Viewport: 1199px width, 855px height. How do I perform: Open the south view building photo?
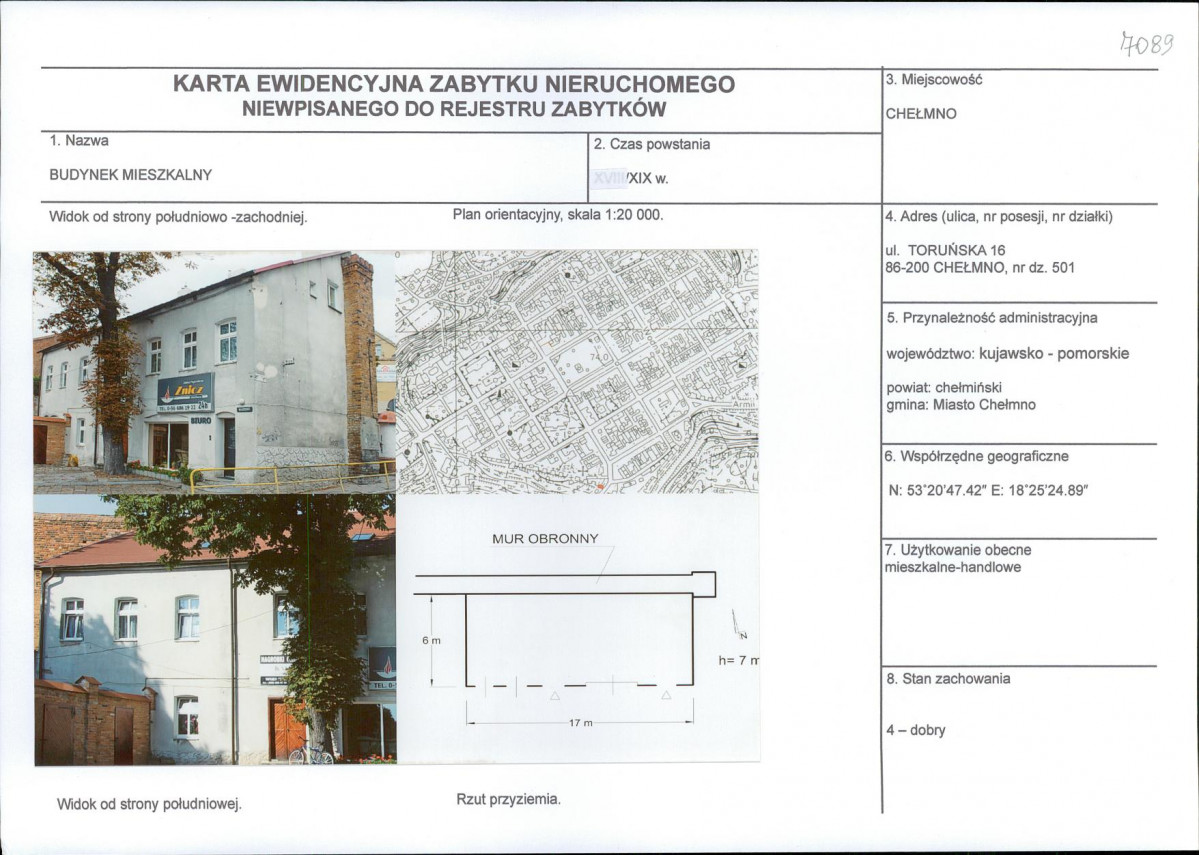point(214,630)
